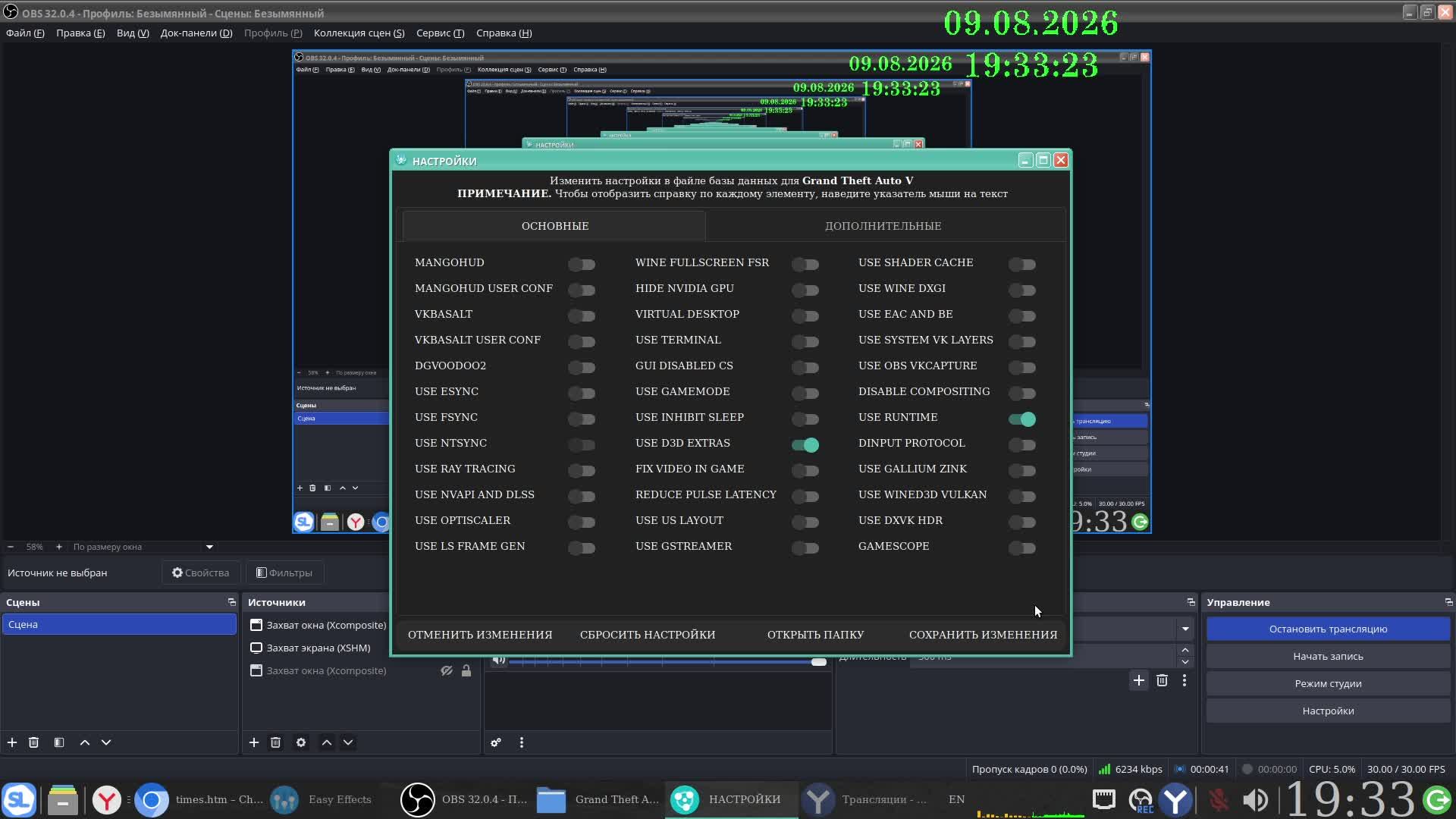Select Захват экрана (XSHM) source
The height and width of the screenshot is (819, 1456).
click(318, 648)
